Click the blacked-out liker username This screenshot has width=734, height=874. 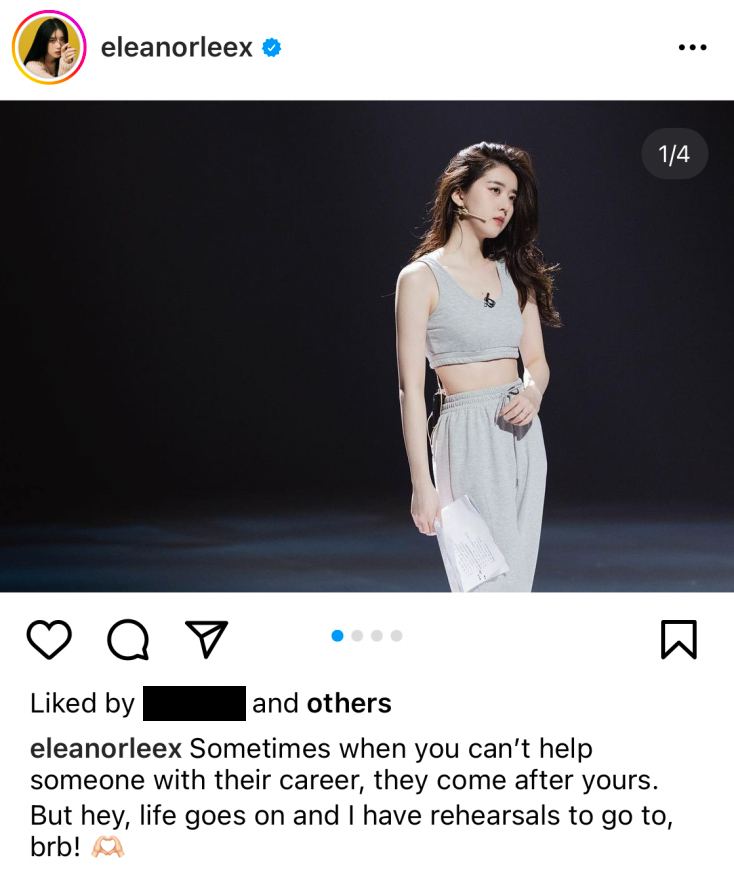pos(195,703)
